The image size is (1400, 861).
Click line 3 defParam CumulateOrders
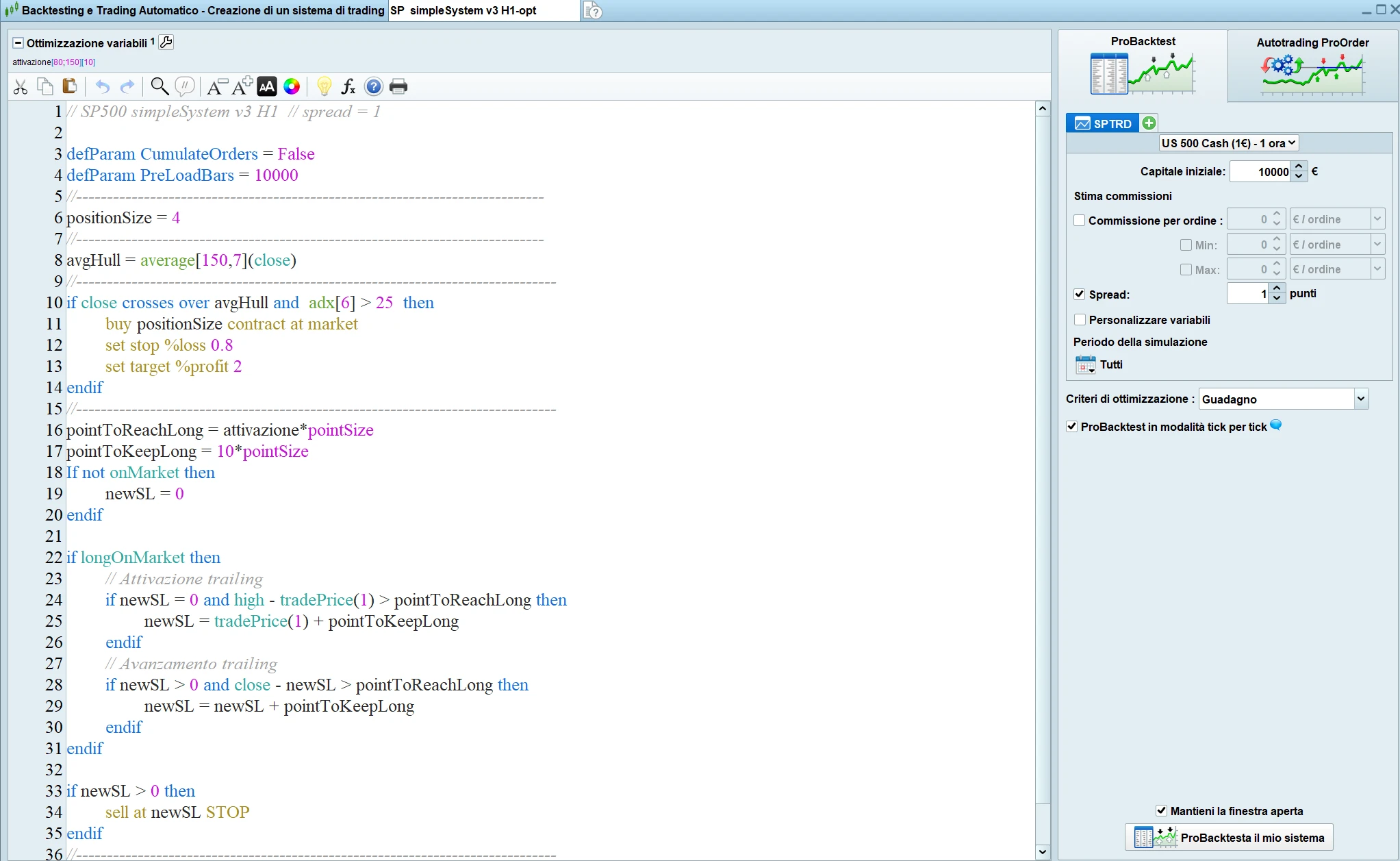(x=190, y=154)
